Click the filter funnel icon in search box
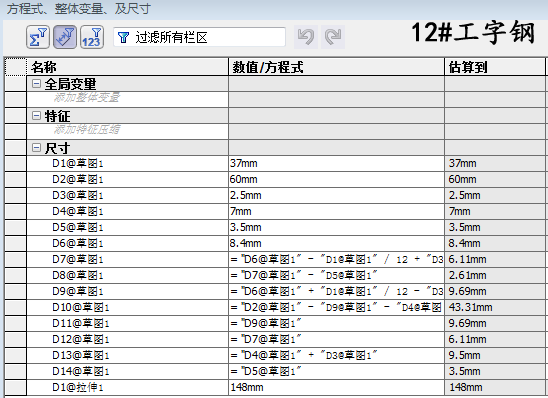Screen dimensions: 548x398 coord(123,37)
